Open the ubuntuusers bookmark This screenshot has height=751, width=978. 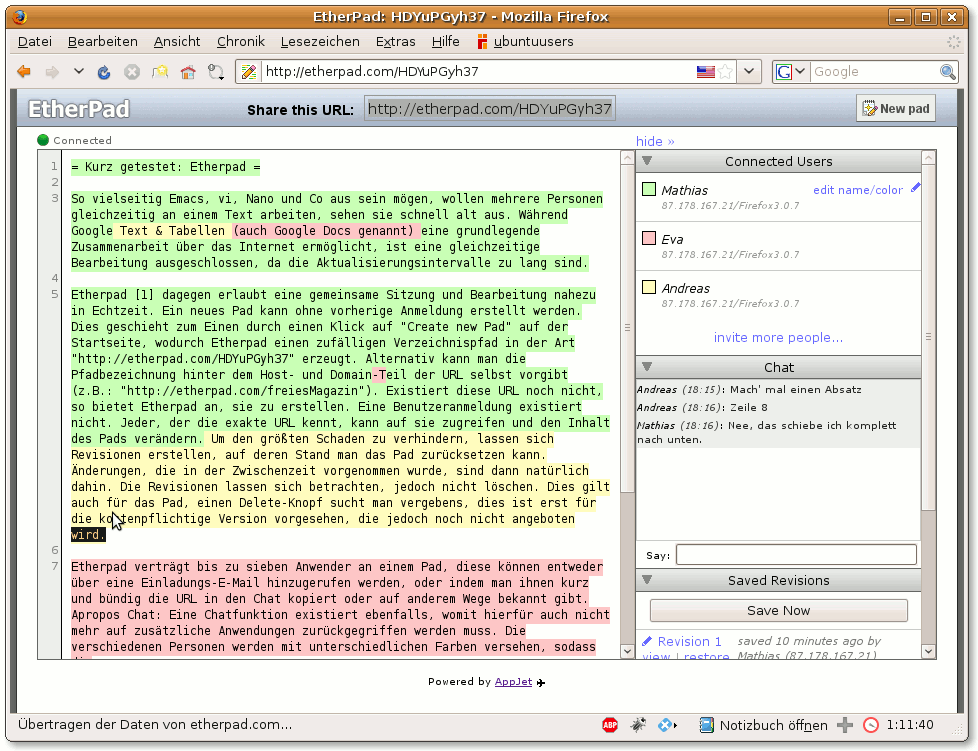[x=525, y=42]
